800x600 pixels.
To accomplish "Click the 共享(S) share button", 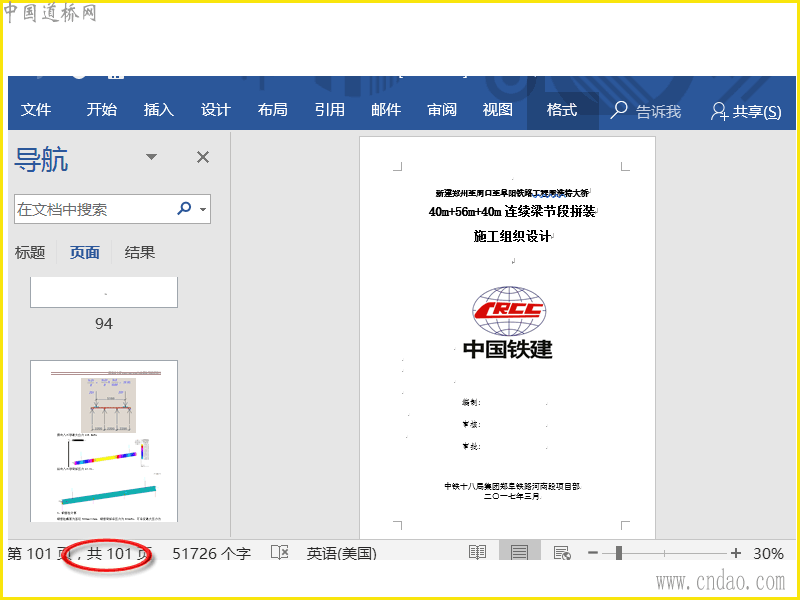I will [746, 111].
